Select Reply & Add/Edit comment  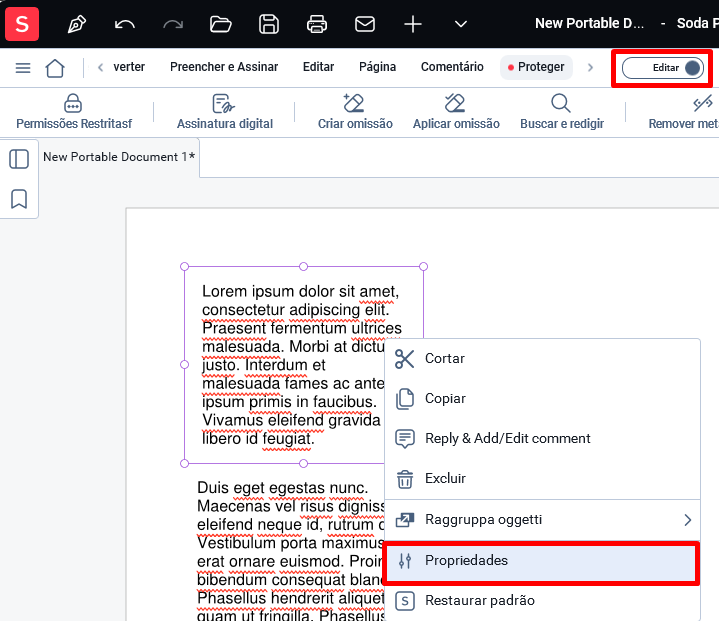pos(542,438)
